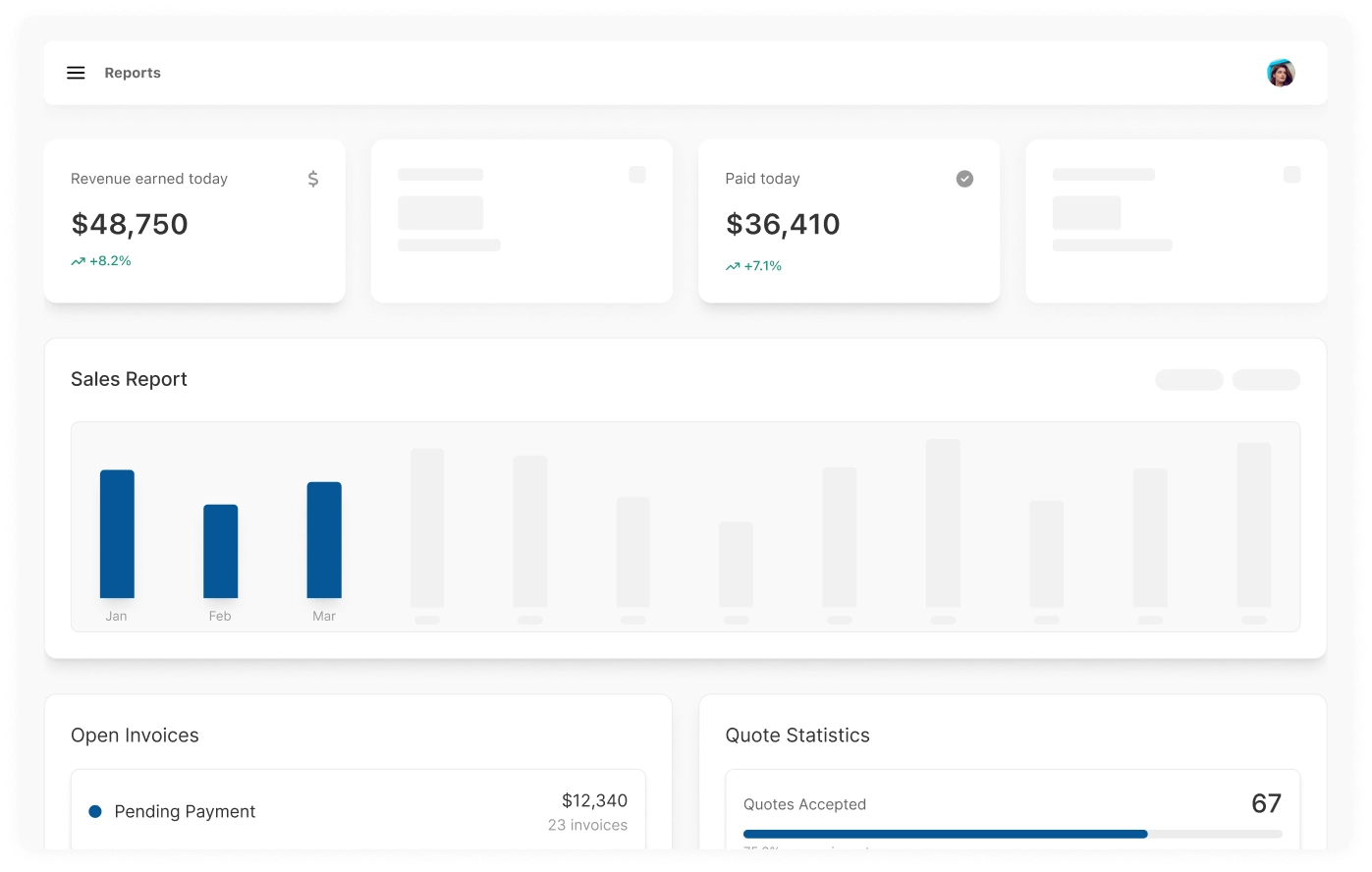
Task: Click the Sales Report heading
Action: point(129,379)
